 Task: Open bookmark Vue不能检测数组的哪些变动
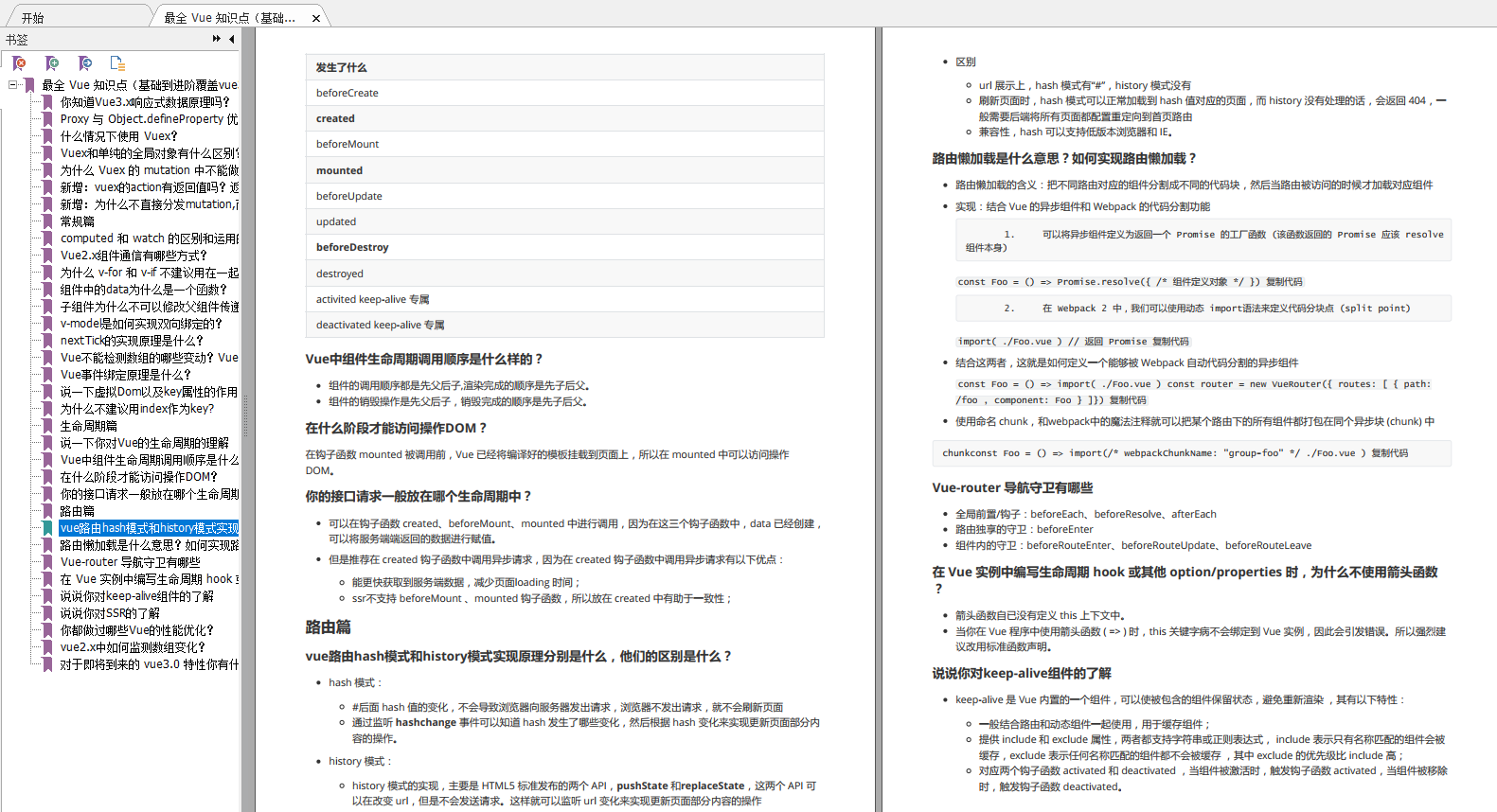pos(149,358)
